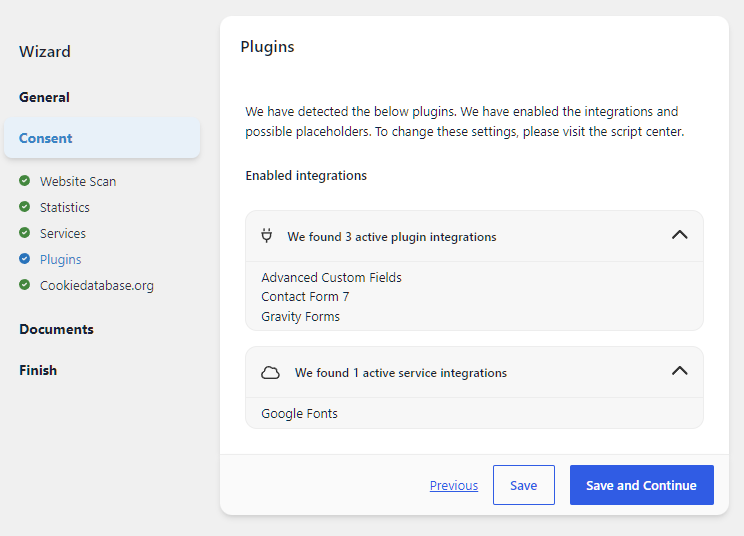This screenshot has width=744, height=536.
Task: Click green checkmark next to Statistics
Action: point(25,207)
